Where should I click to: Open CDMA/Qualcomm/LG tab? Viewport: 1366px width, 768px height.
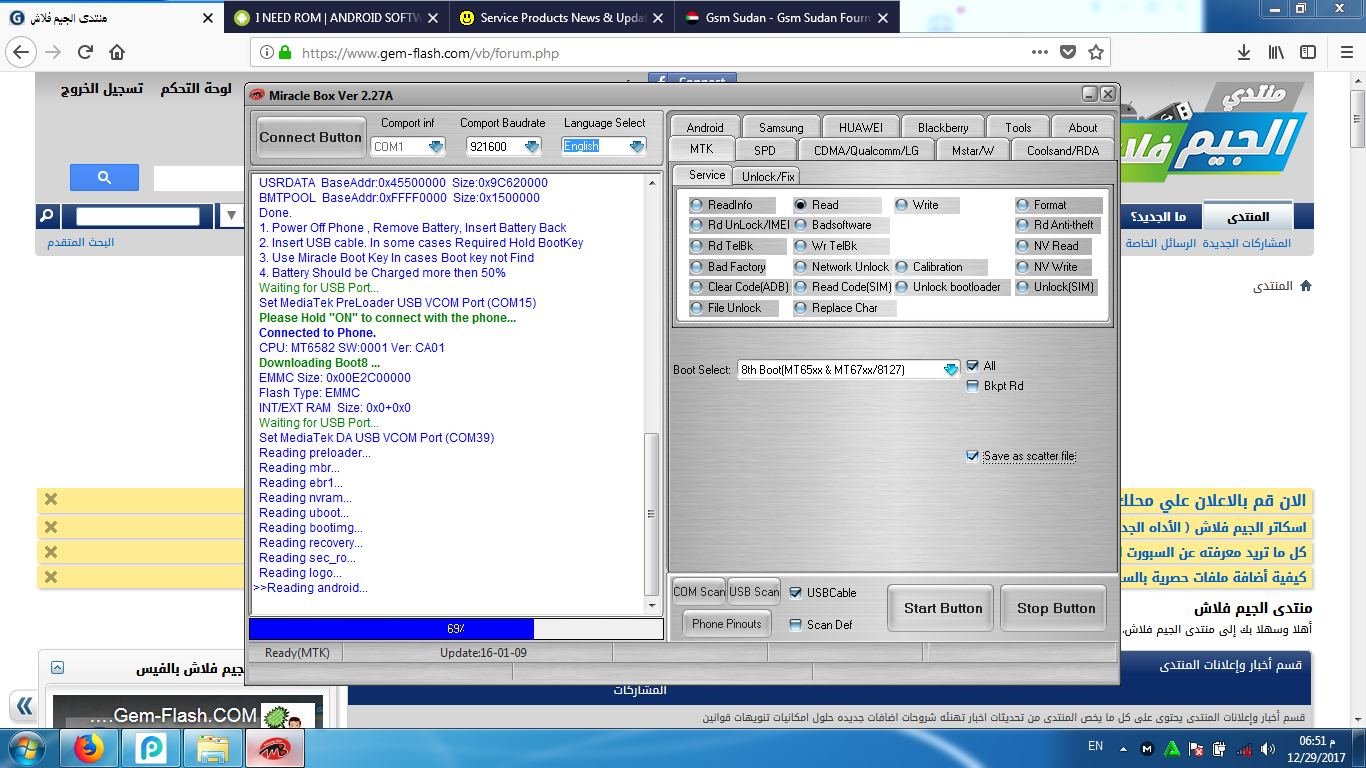click(x=865, y=150)
